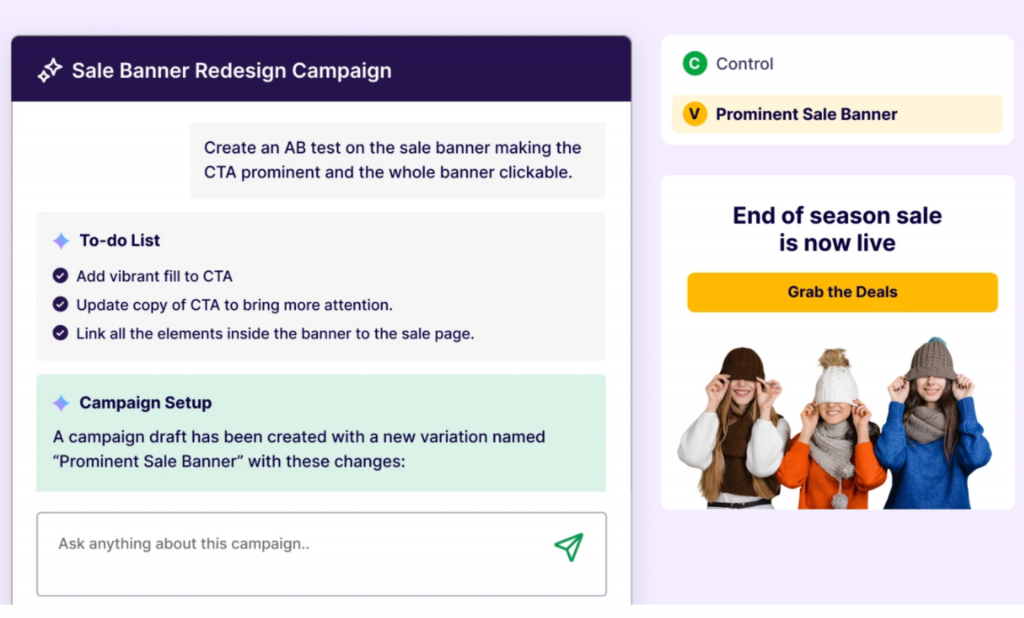The width and height of the screenshot is (1024, 618).
Task: Click the 'End of season sale' headline
Action: 837,229
